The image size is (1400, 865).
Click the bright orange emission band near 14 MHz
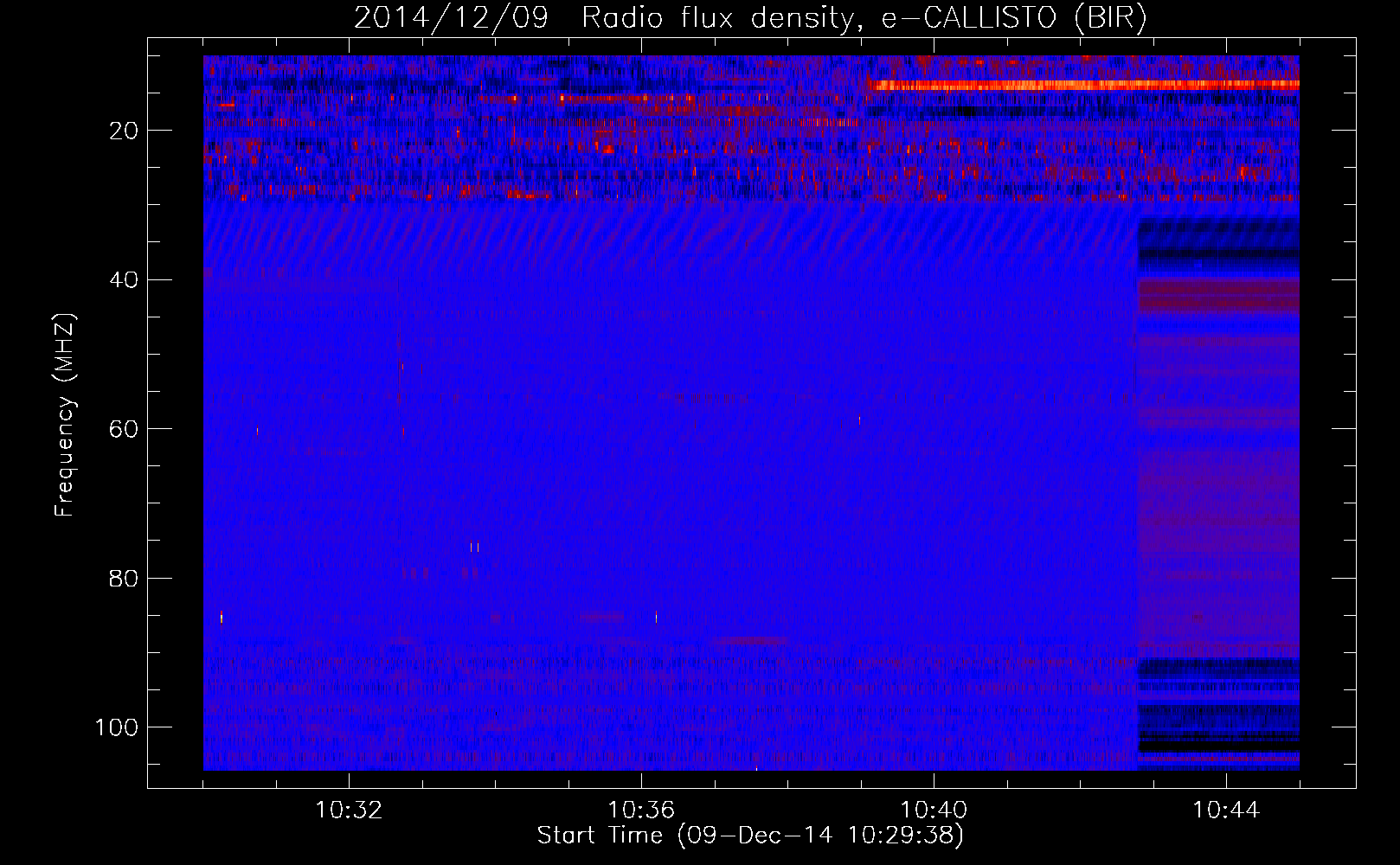1083,85
